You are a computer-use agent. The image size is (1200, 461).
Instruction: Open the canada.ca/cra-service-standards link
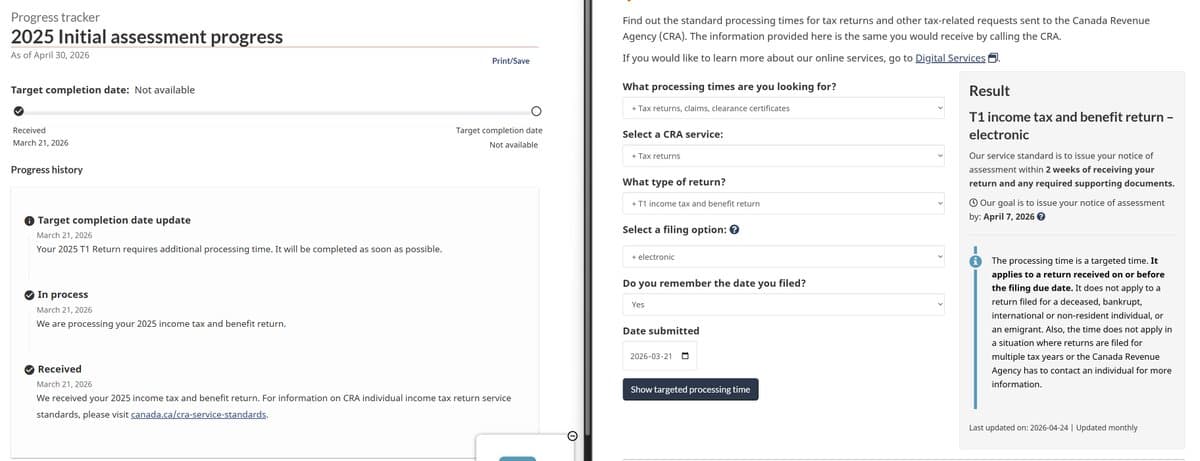tap(199, 414)
